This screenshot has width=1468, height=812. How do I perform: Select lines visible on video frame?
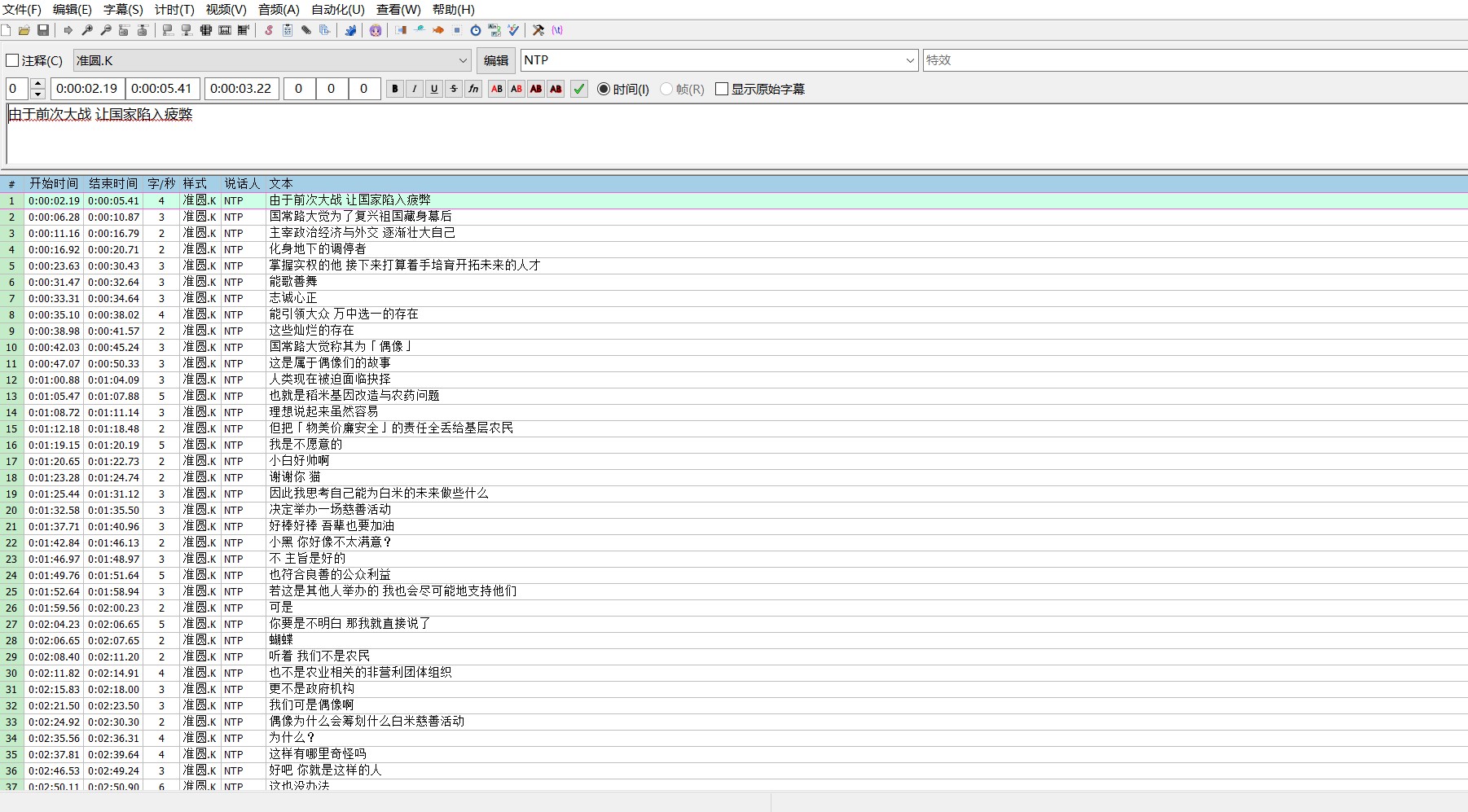pos(205,30)
